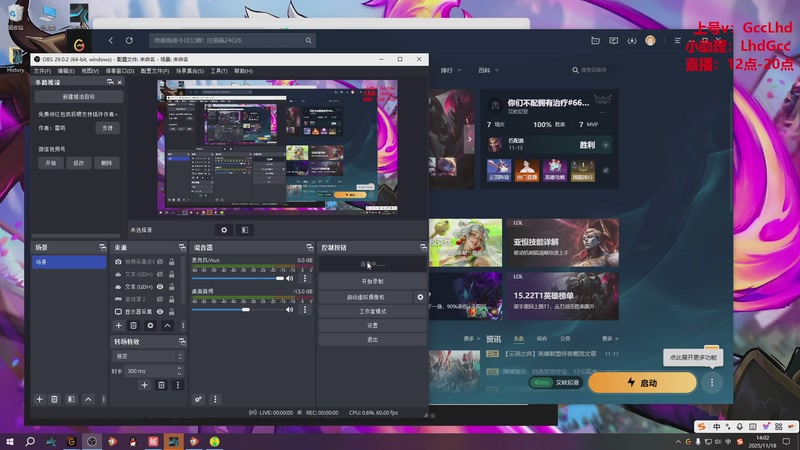Screen dimensions: 800x450
Task: Open advanced audio properties gears icon
Action: pos(198,399)
